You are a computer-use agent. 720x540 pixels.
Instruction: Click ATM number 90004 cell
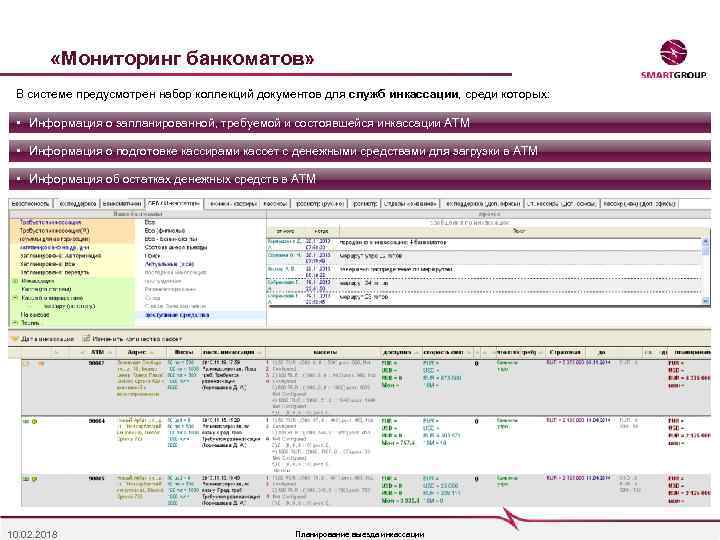[96, 421]
